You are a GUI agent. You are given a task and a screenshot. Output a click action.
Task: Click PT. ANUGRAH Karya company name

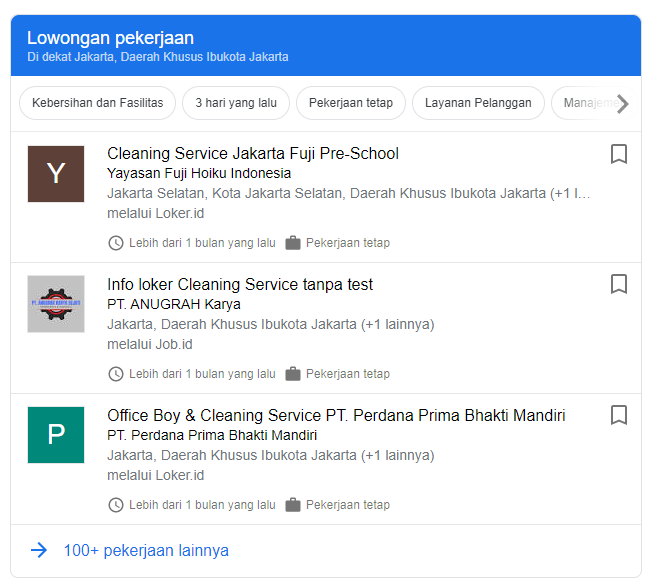point(174,304)
